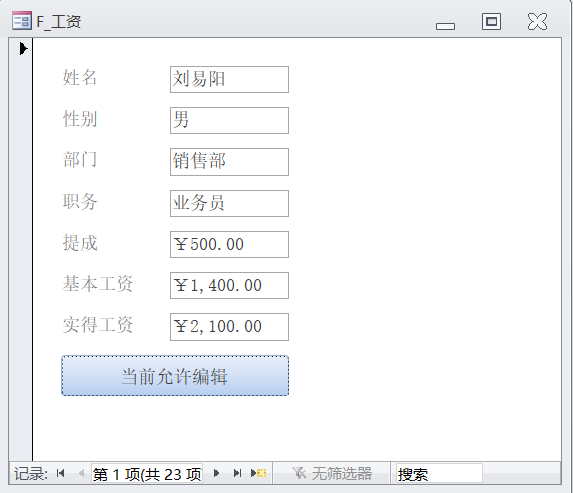Click the 部门 field showing 销售部
This screenshot has height=493, width=573.
pyautogui.click(x=229, y=162)
